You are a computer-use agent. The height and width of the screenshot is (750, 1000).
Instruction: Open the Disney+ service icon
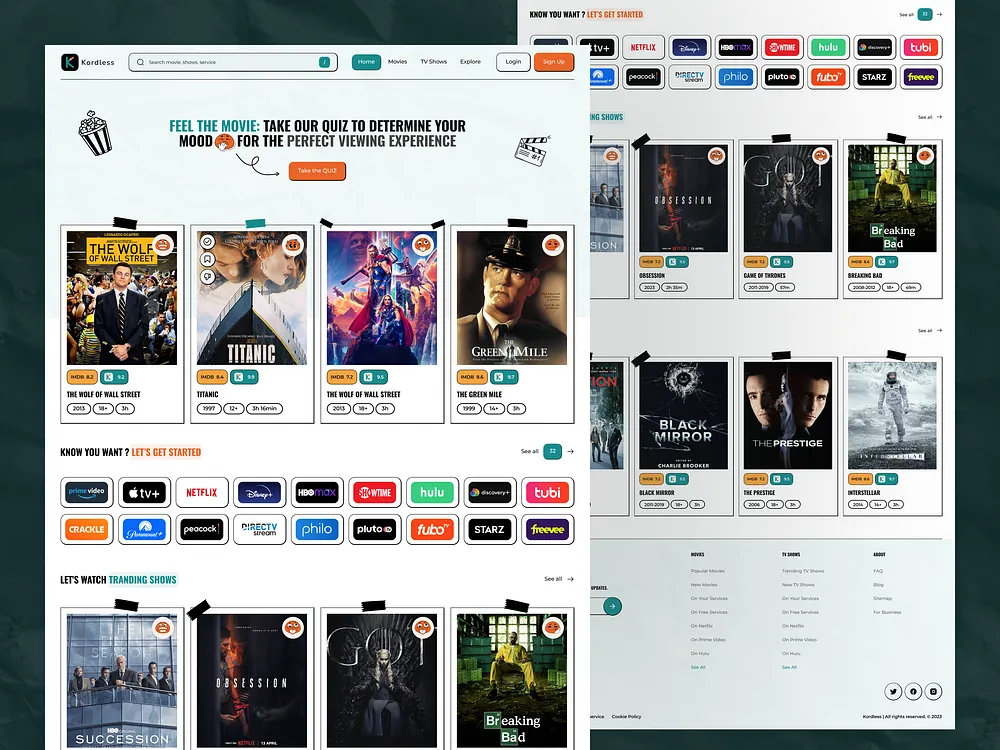coord(259,492)
